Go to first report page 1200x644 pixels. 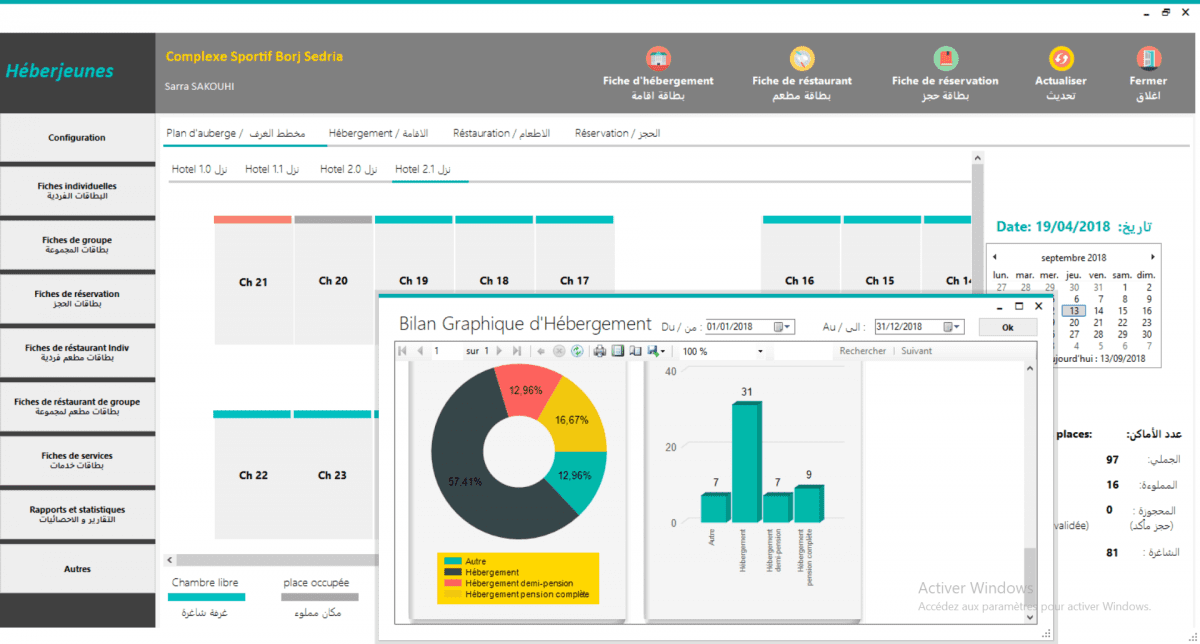pyautogui.click(x=403, y=351)
